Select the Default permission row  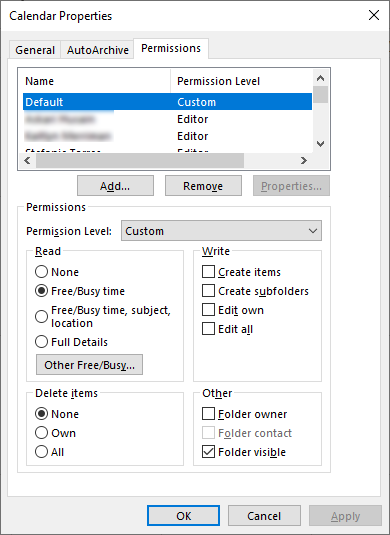pos(167,102)
